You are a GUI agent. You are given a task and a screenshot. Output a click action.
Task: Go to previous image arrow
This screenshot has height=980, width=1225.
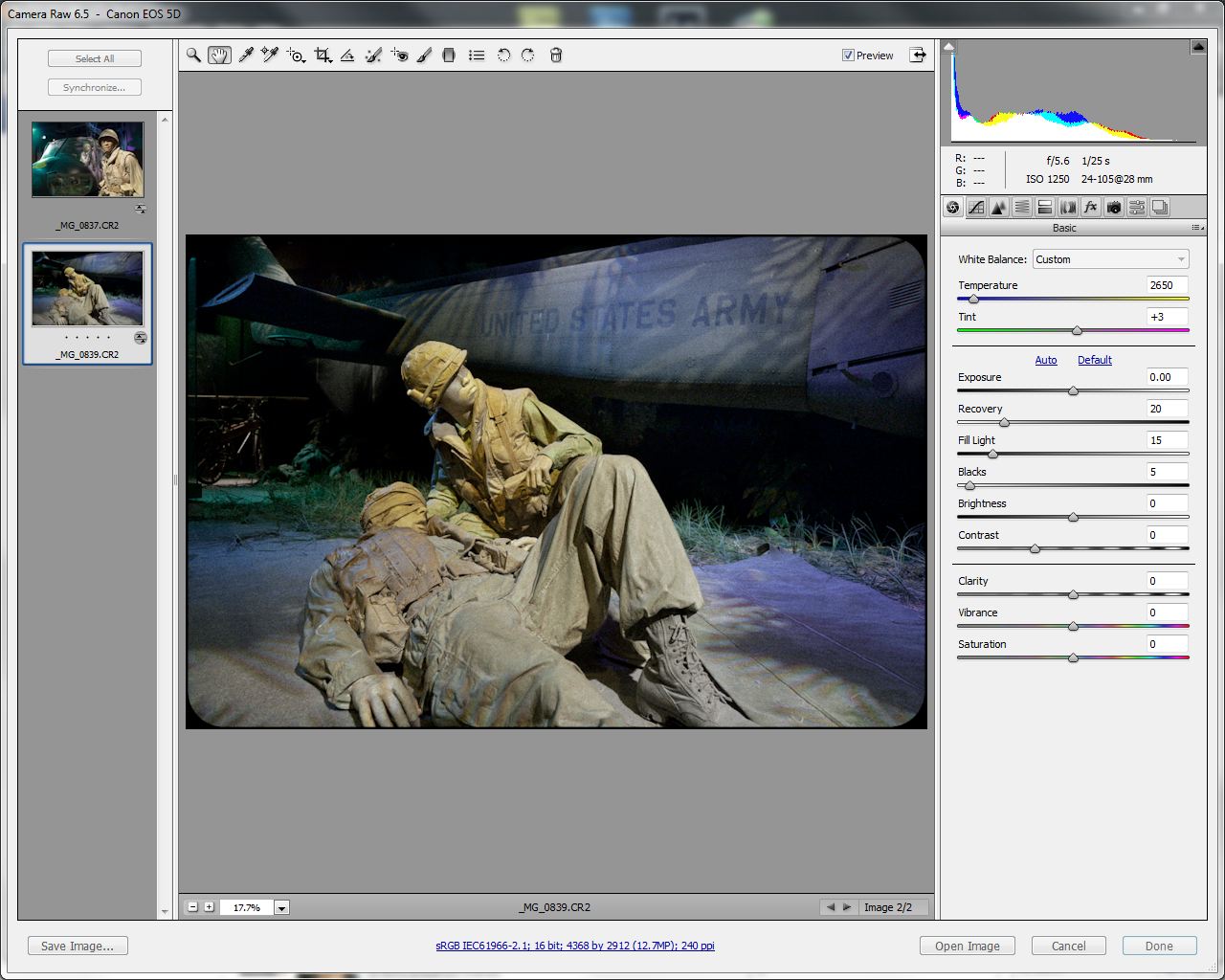[830, 907]
